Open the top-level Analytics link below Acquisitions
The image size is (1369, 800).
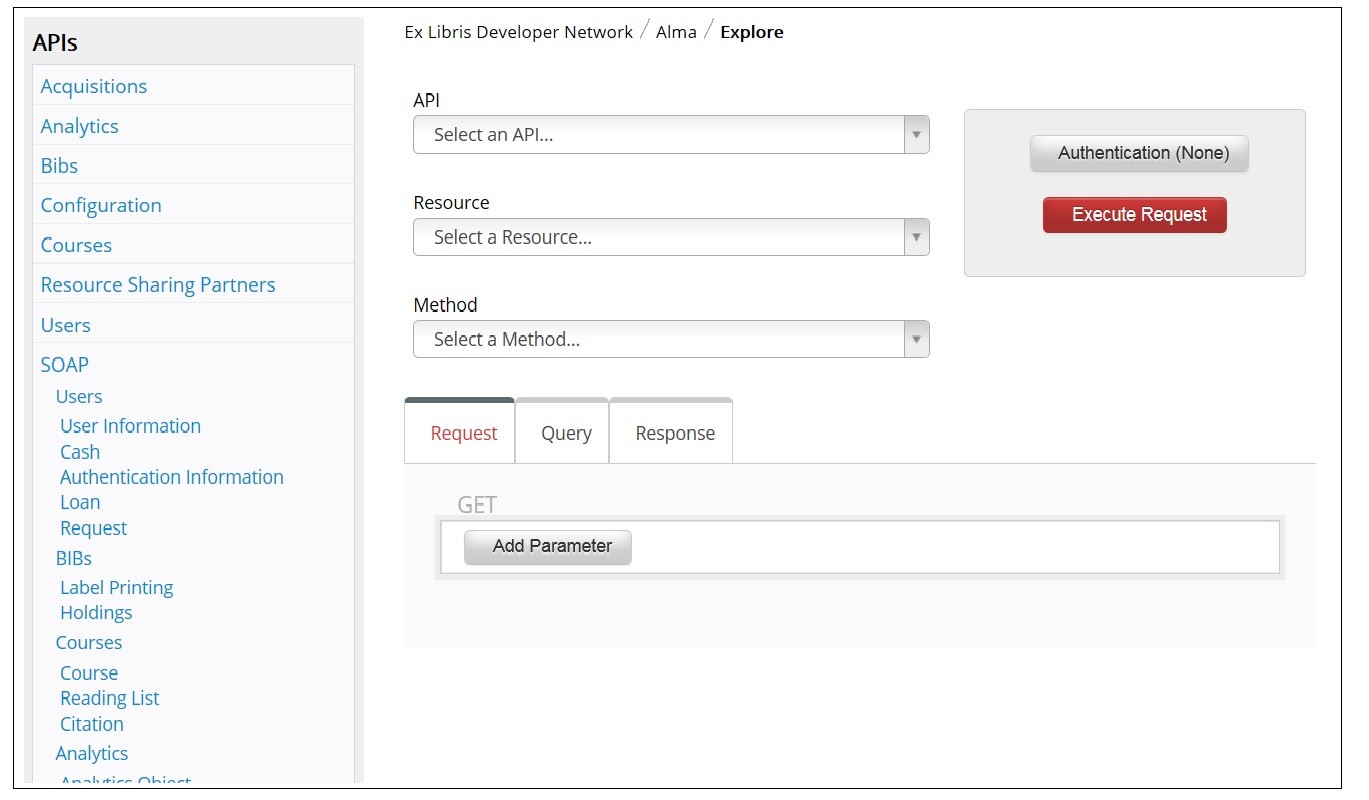[79, 126]
